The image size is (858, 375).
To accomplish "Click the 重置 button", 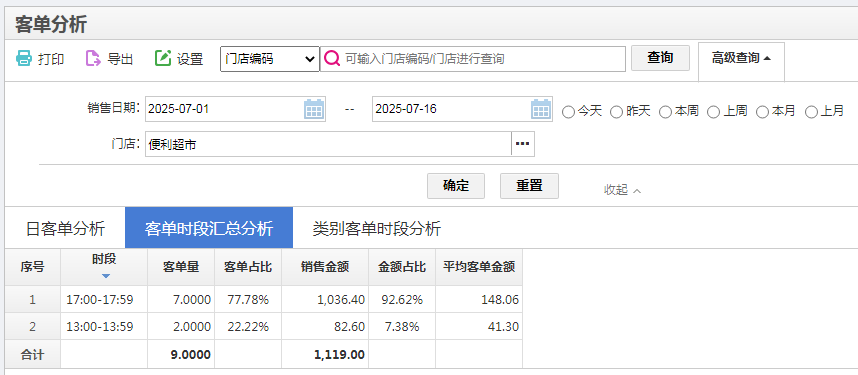I will 529,186.
